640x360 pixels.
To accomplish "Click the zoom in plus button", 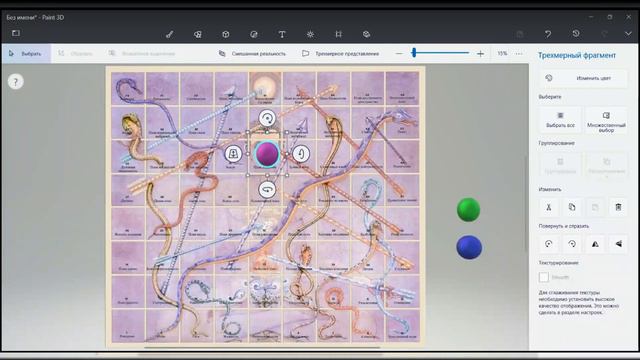I will pos(480,53).
